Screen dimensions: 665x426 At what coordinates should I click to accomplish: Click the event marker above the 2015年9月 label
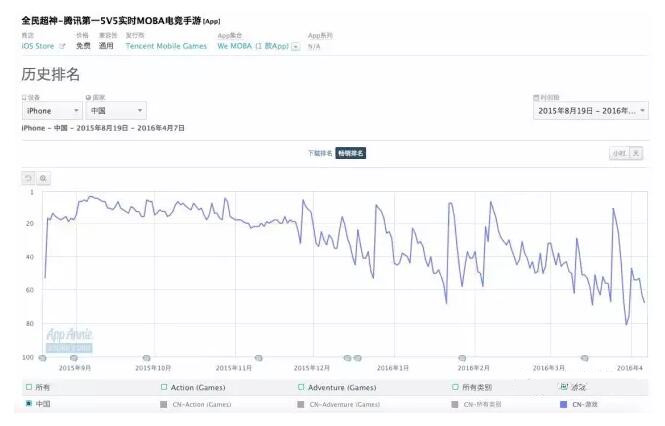tap(73, 358)
